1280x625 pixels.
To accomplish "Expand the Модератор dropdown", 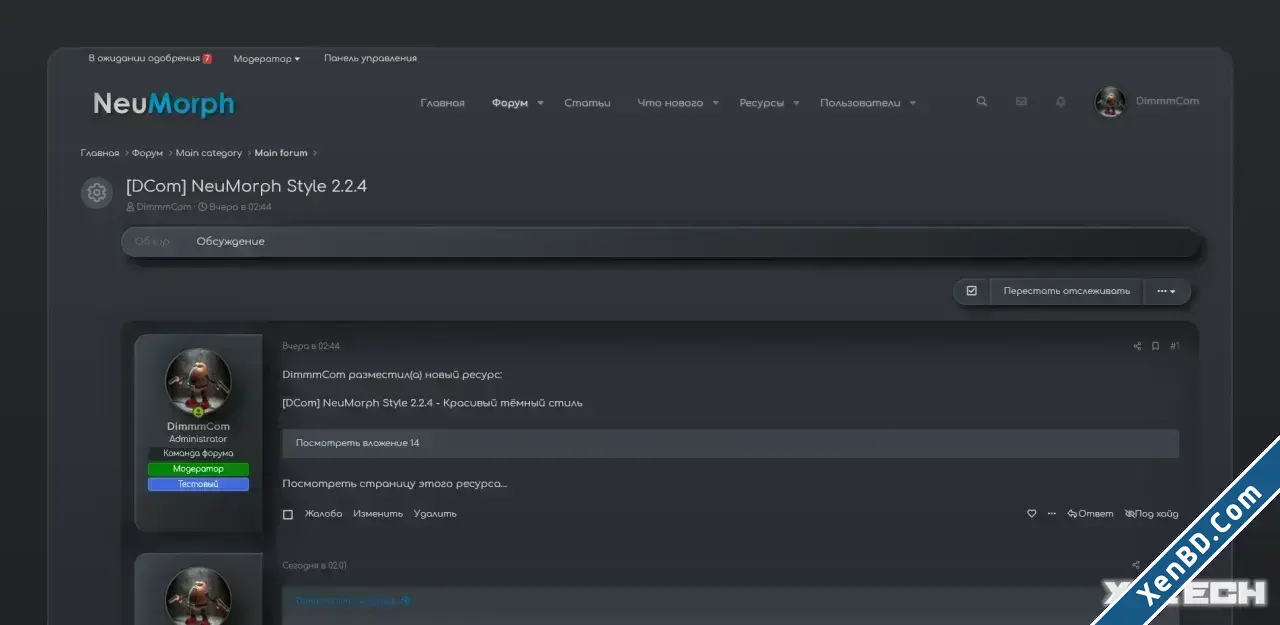I will pyautogui.click(x=267, y=59).
